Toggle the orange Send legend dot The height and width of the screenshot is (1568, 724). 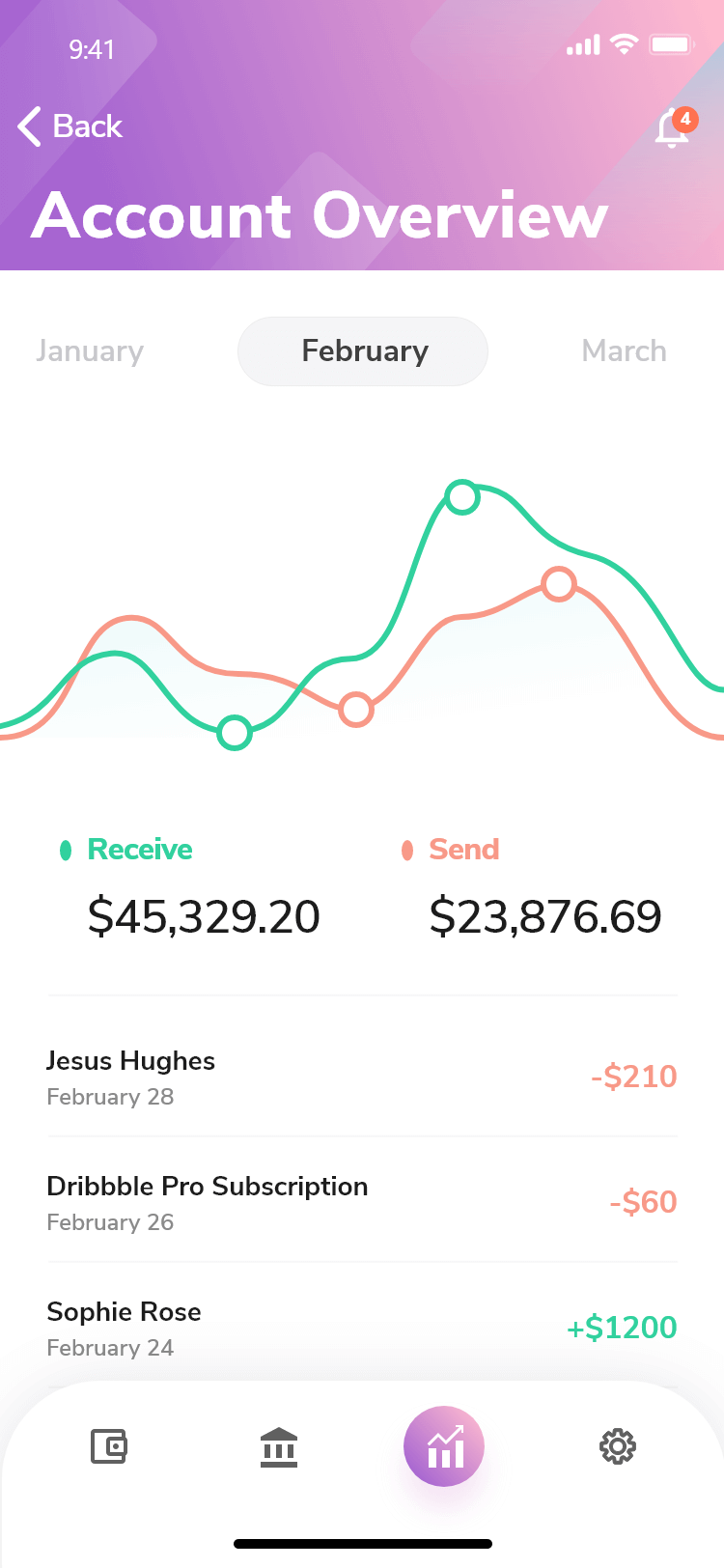point(407,850)
